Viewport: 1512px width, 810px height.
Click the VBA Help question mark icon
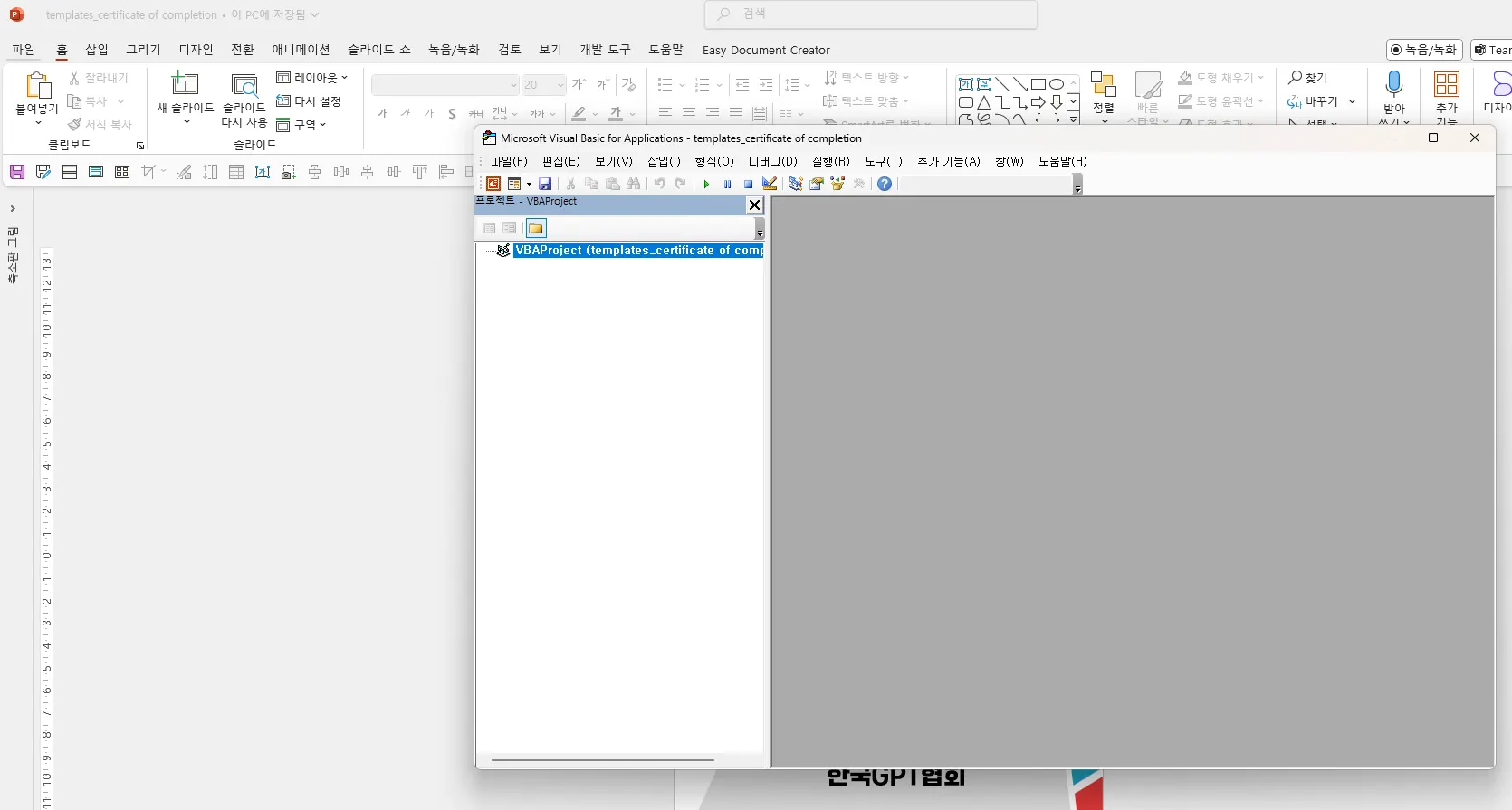click(x=885, y=184)
